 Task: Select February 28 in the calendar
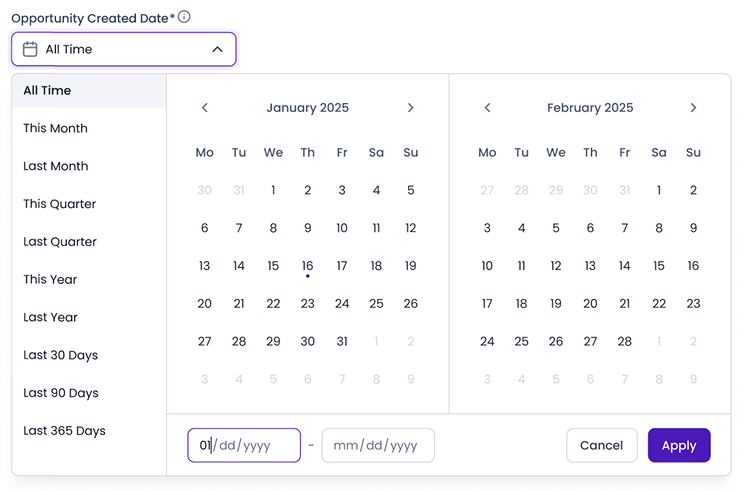pos(624,341)
